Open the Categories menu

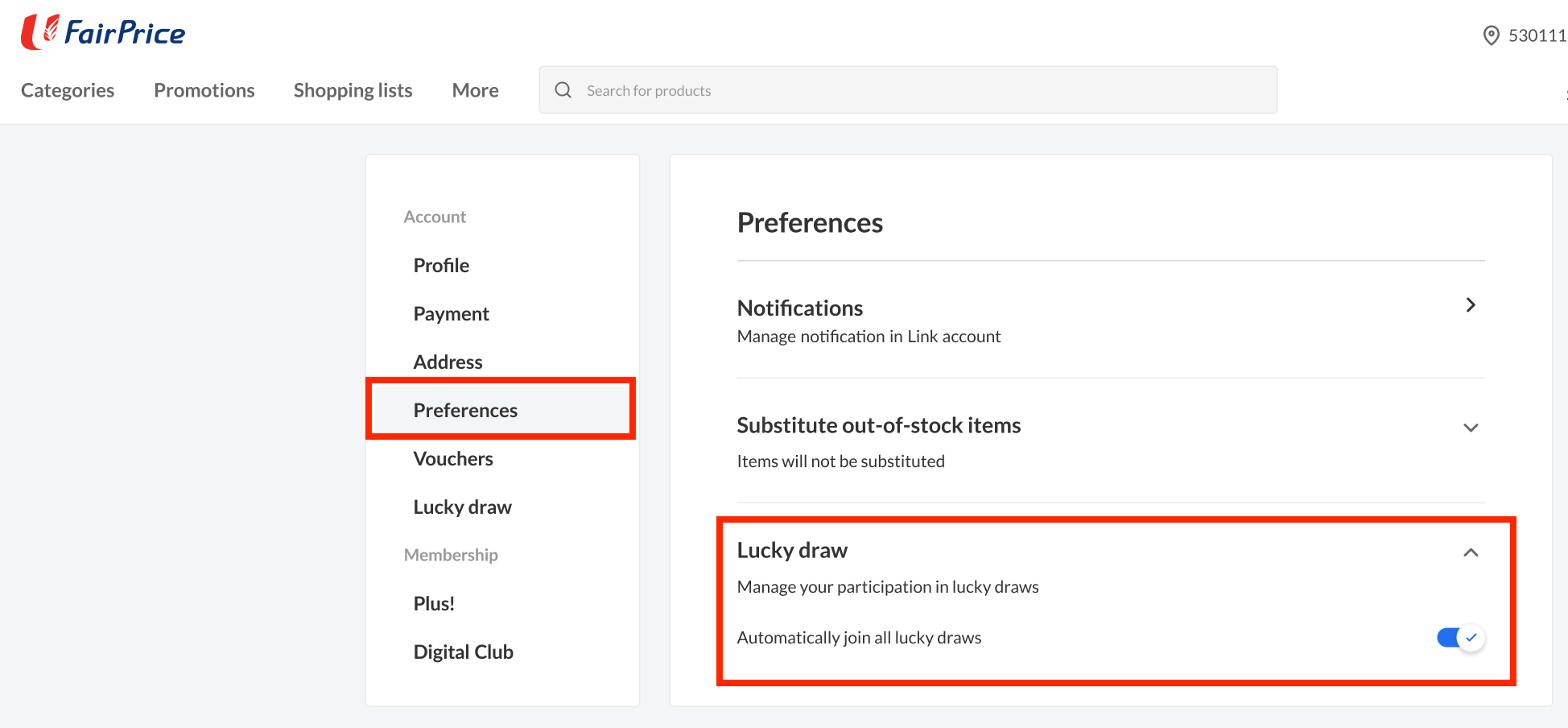coord(68,90)
